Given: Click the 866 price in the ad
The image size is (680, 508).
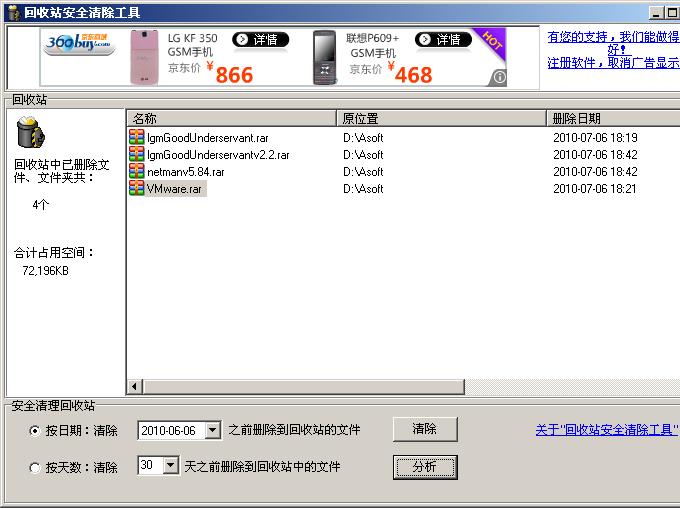Looking at the screenshot, I should pyautogui.click(x=234, y=75).
